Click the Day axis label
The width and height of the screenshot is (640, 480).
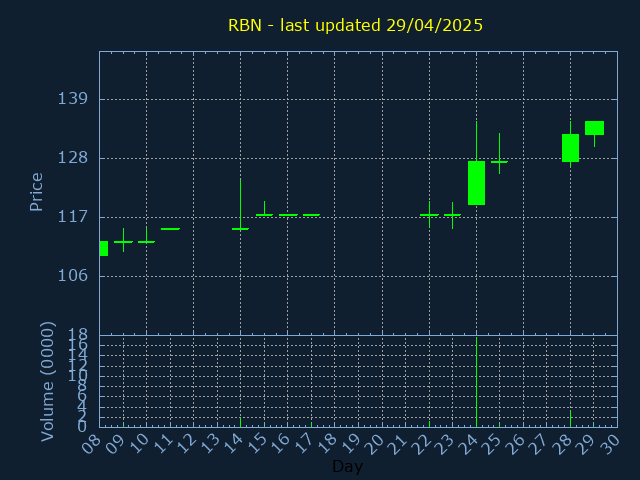347,466
